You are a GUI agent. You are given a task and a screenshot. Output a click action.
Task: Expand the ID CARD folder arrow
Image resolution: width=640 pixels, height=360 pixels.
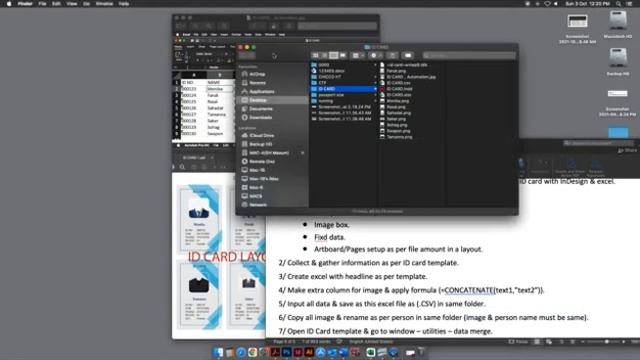tap(375, 89)
